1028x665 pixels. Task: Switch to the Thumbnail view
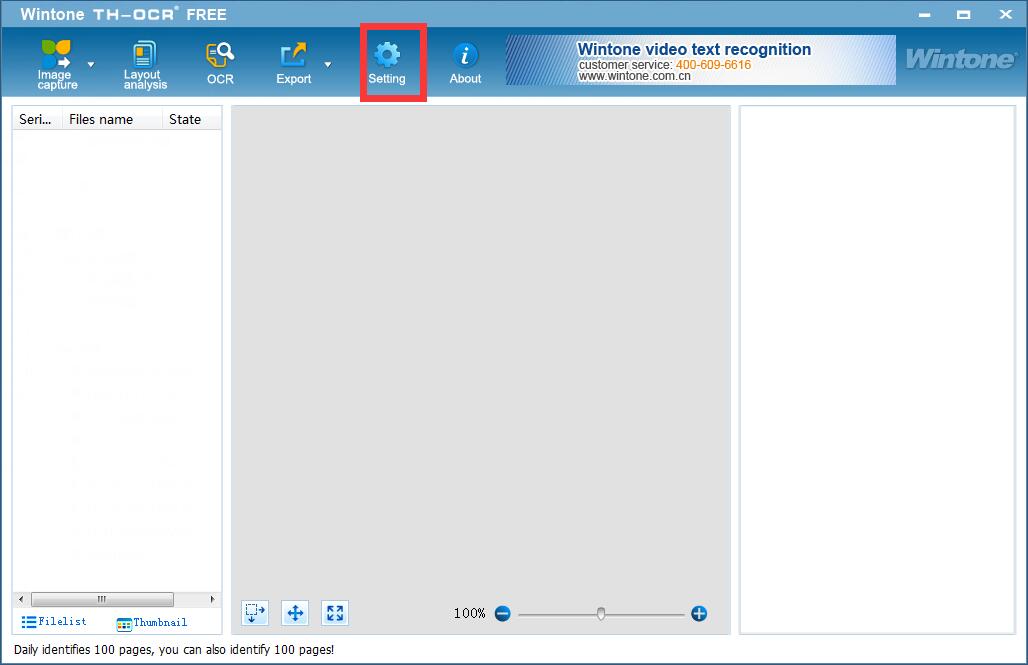pos(152,623)
